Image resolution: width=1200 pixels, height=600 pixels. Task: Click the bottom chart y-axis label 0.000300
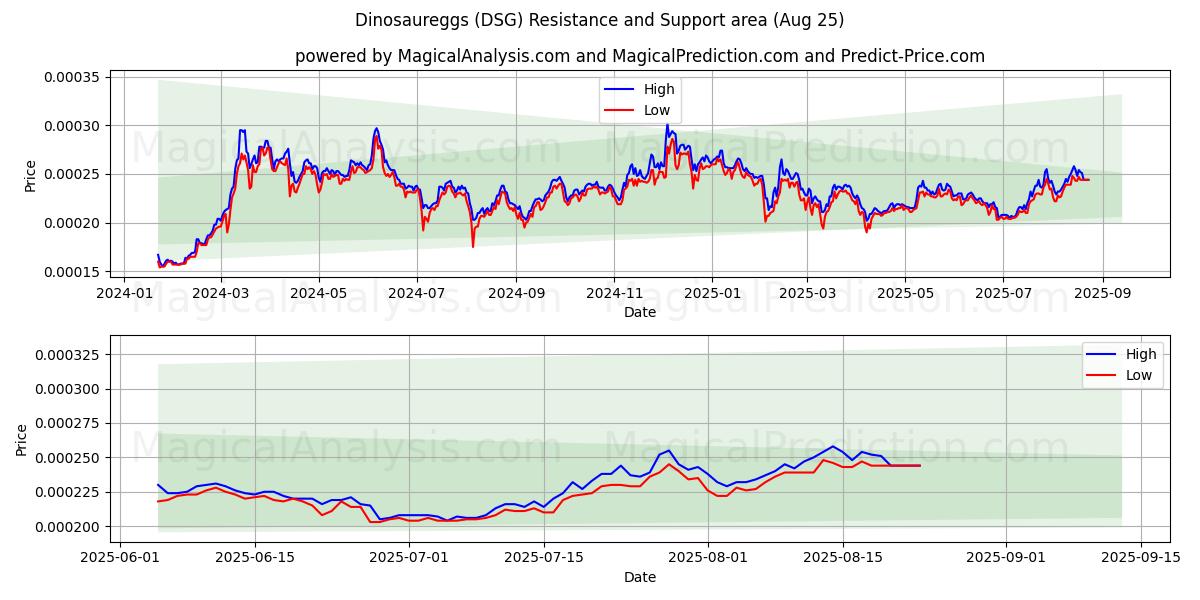pos(68,389)
